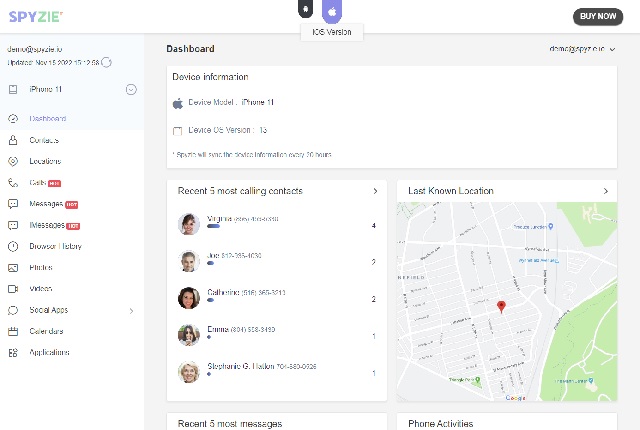640x430 pixels.
Task: Click the iPhone 11 device icon in sidebar
Action: (13, 89)
